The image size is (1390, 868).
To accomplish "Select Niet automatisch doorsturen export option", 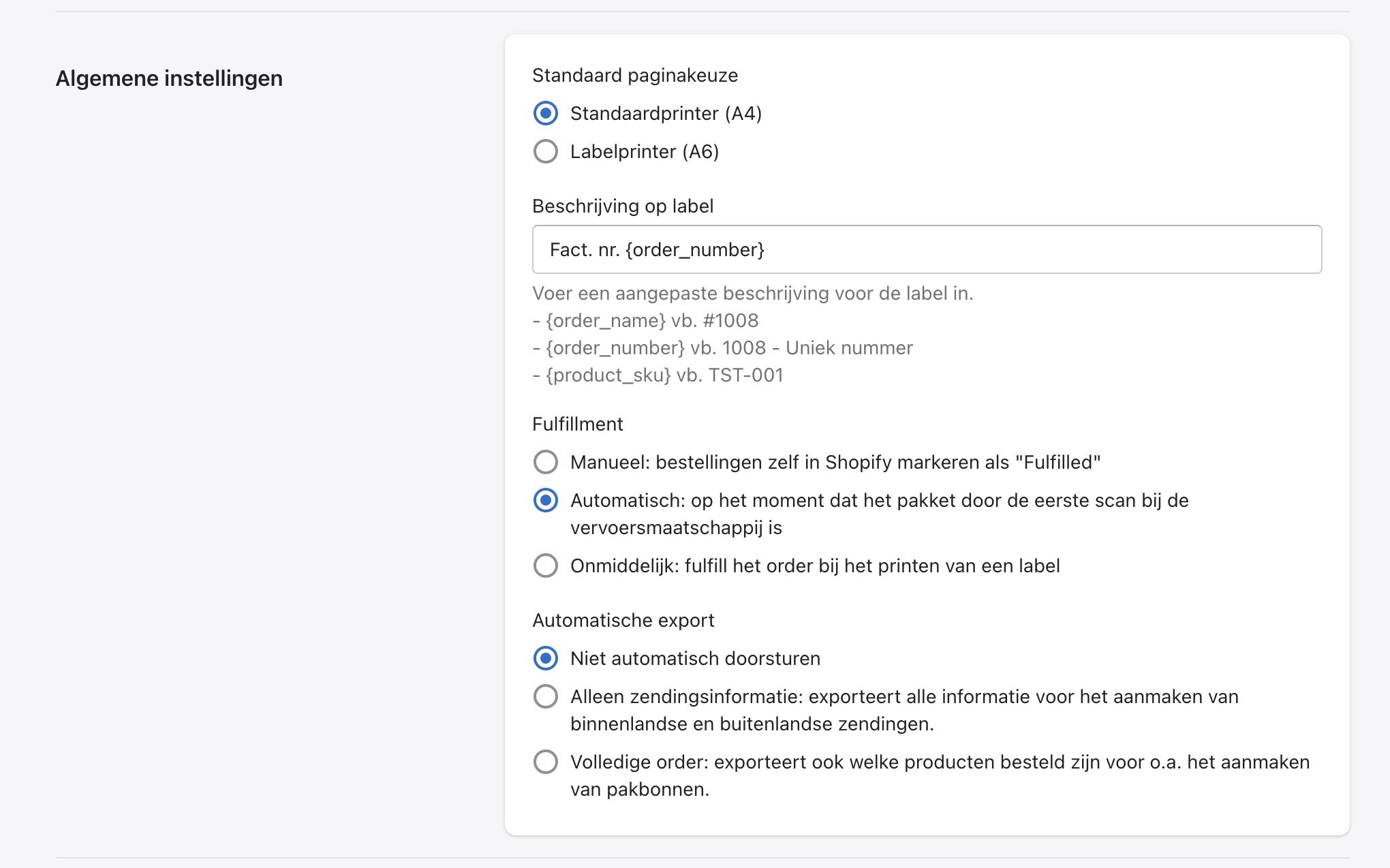I will [545, 658].
